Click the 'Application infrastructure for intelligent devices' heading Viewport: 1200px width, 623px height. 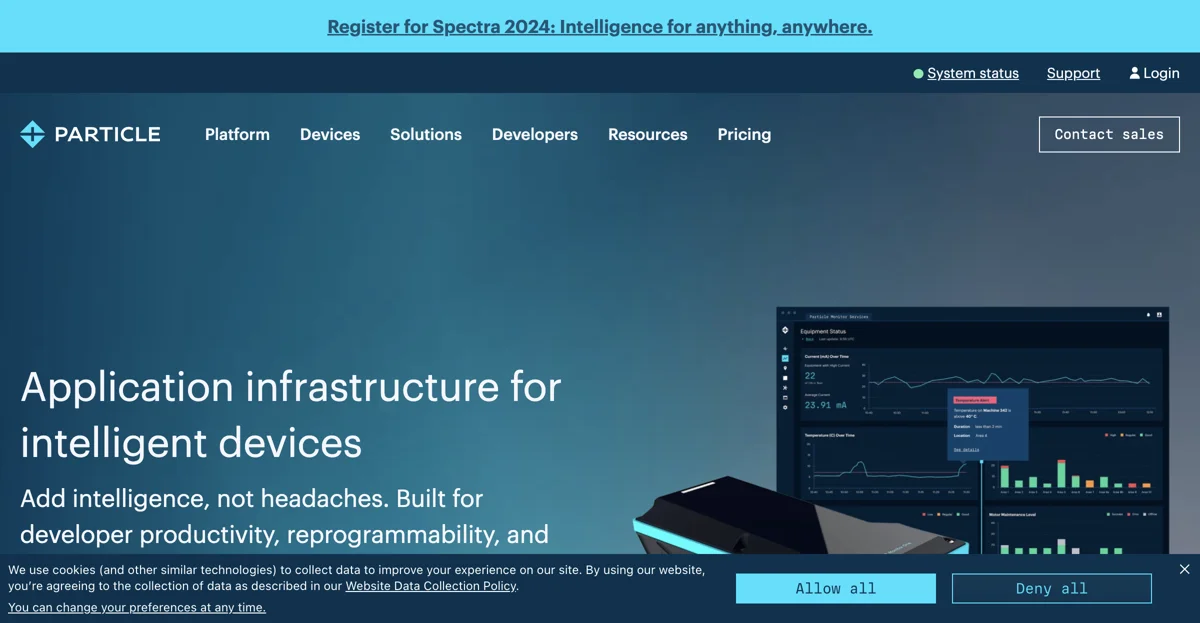tap(291, 414)
